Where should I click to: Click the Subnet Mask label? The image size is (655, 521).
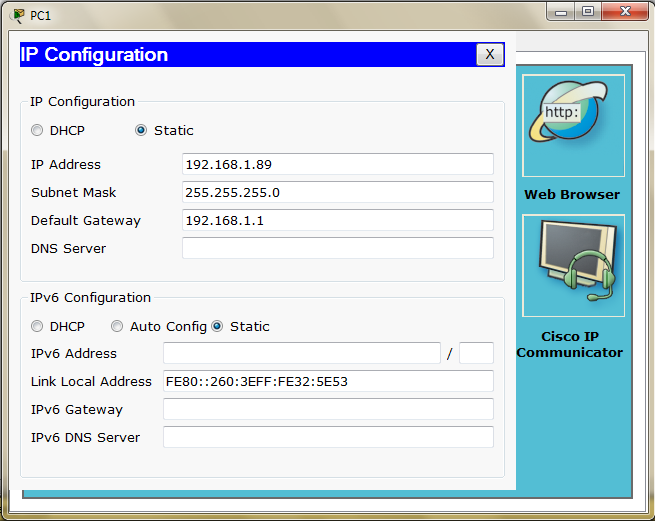coord(74,193)
